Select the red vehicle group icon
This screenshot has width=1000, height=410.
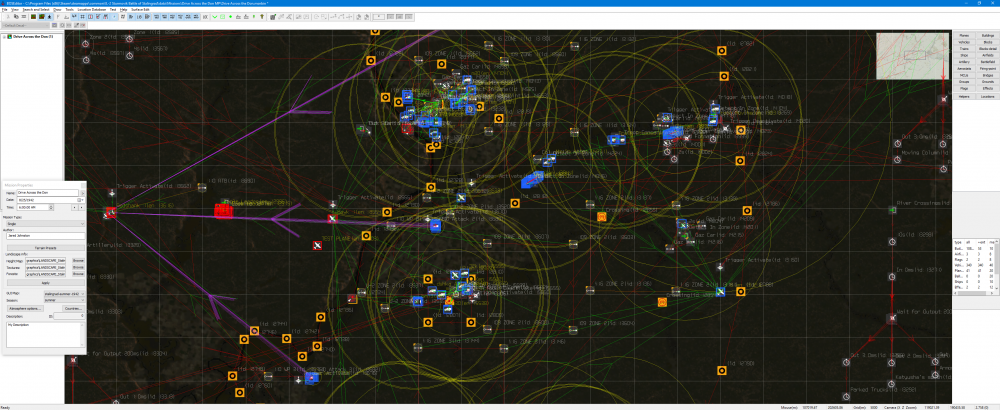[223, 210]
